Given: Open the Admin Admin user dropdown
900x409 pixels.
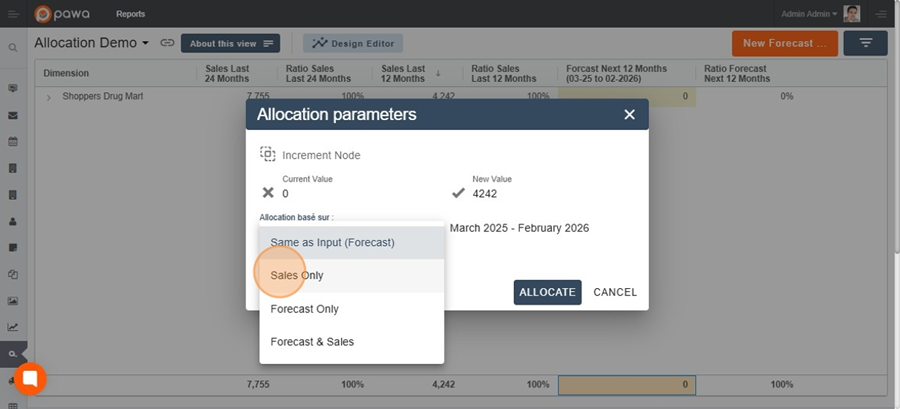Looking at the screenshot, I should click(x=809, y=14).
